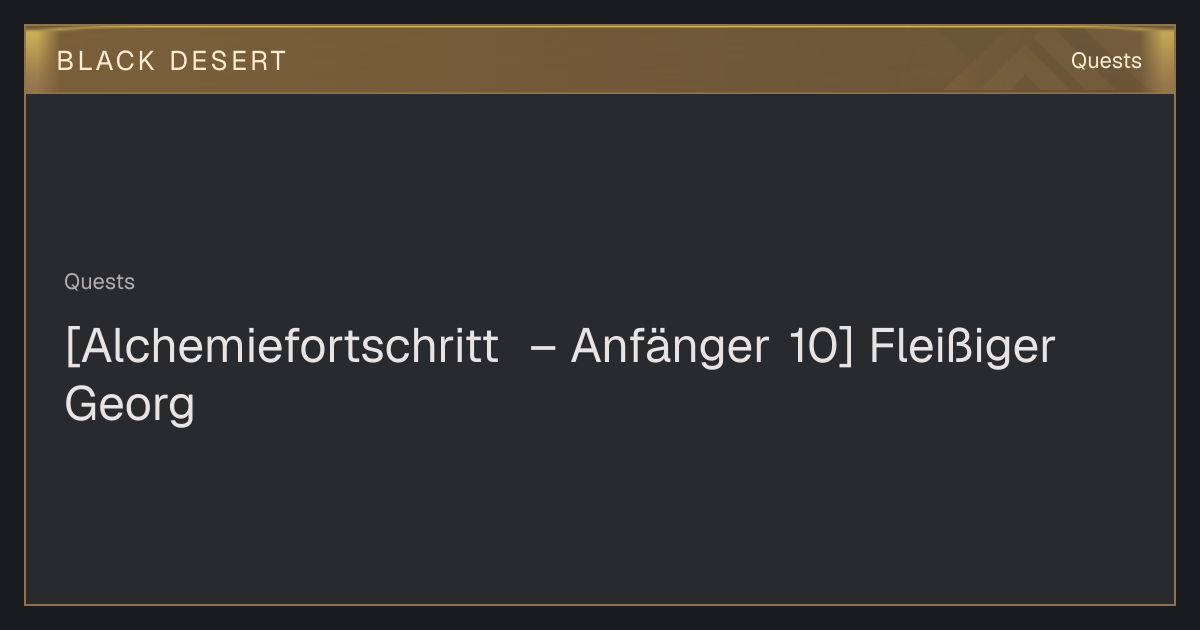Click Anfänger 10 in the title
The width and height of the screenshot is (1200, 630).
click(x=702, y=348)
